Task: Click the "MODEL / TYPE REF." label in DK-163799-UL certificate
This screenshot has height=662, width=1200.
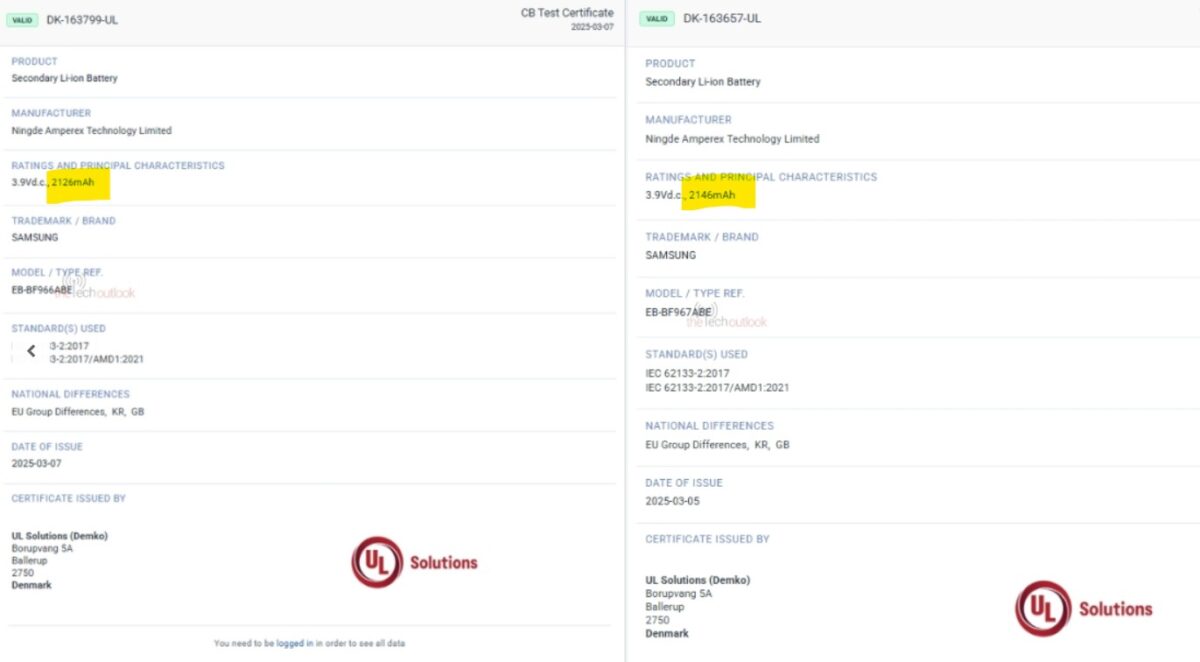Action: point(57,272)
